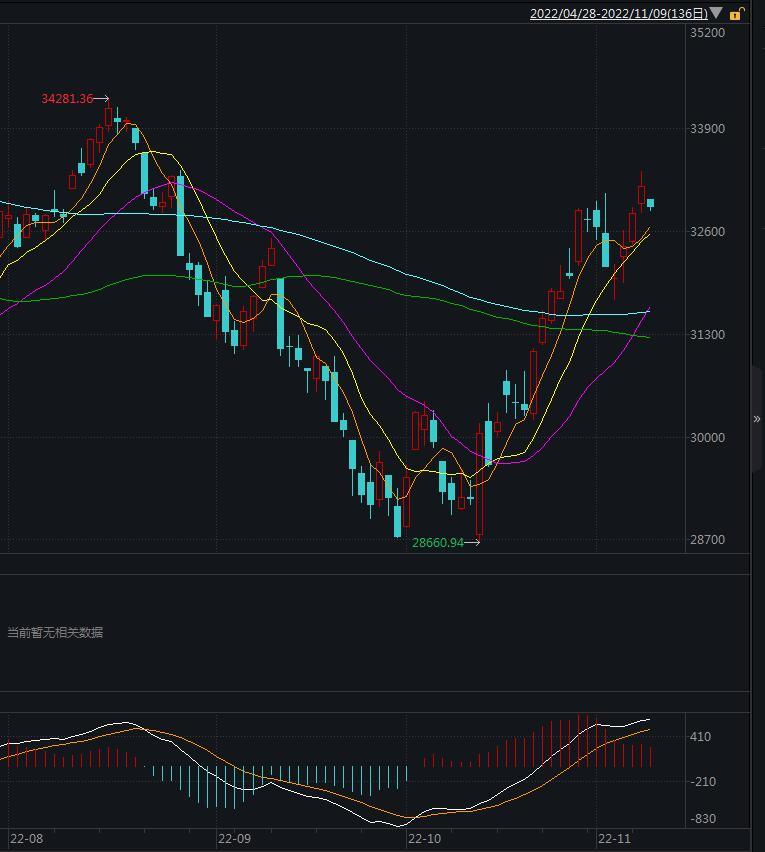
Task: Open the date range dropdown triangle
Action: tap(716, 14)
